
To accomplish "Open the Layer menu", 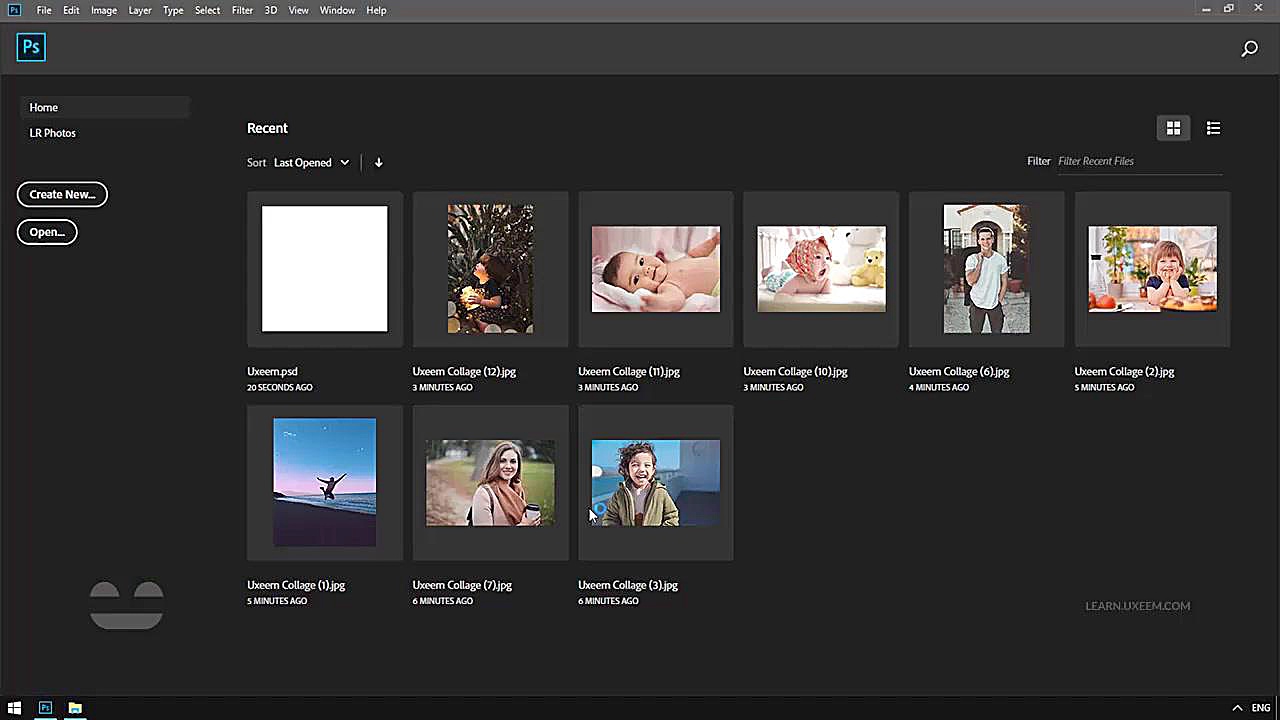I will [140, 10].
